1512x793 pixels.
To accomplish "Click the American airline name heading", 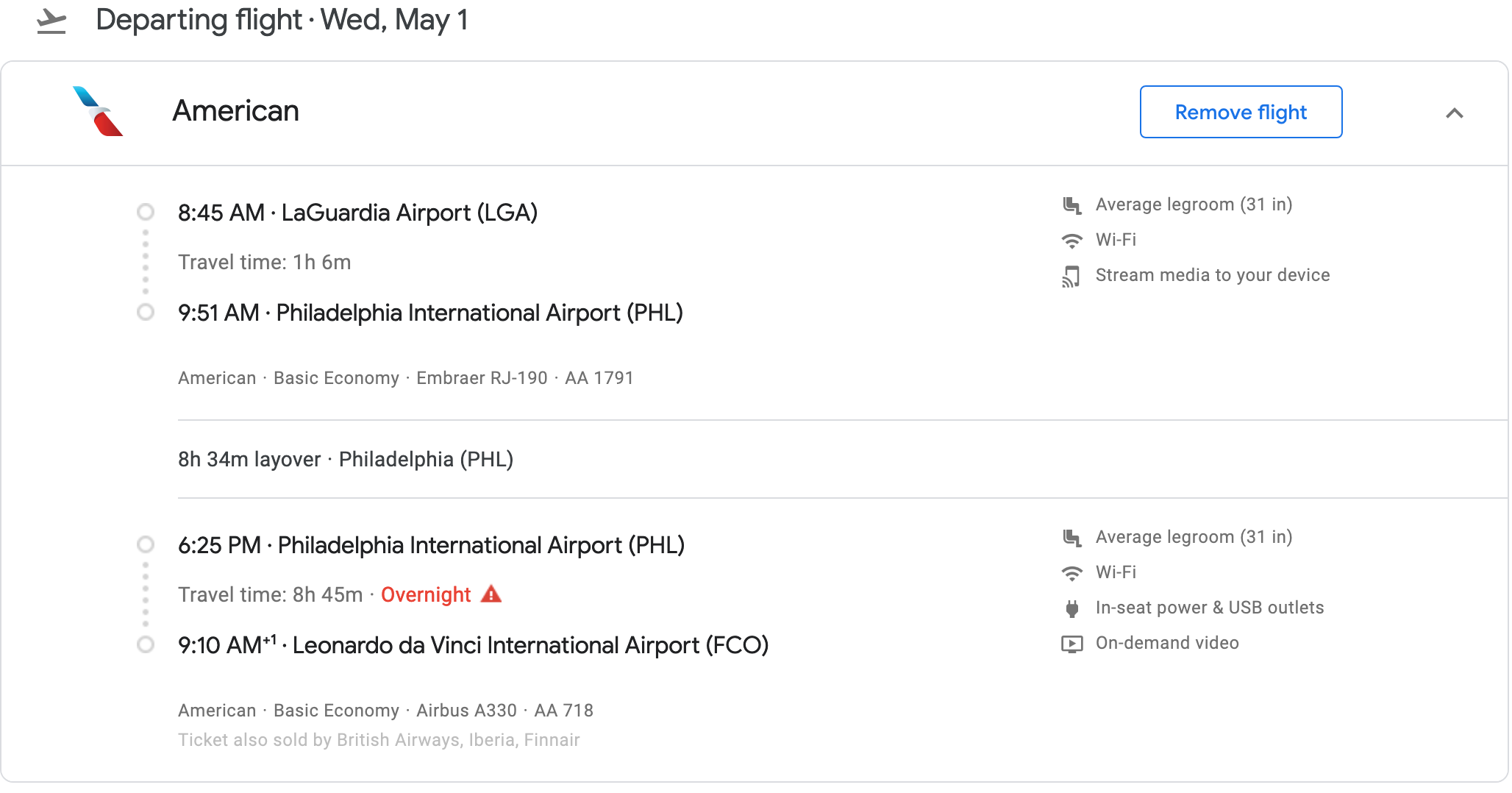I will coord(235,111).
